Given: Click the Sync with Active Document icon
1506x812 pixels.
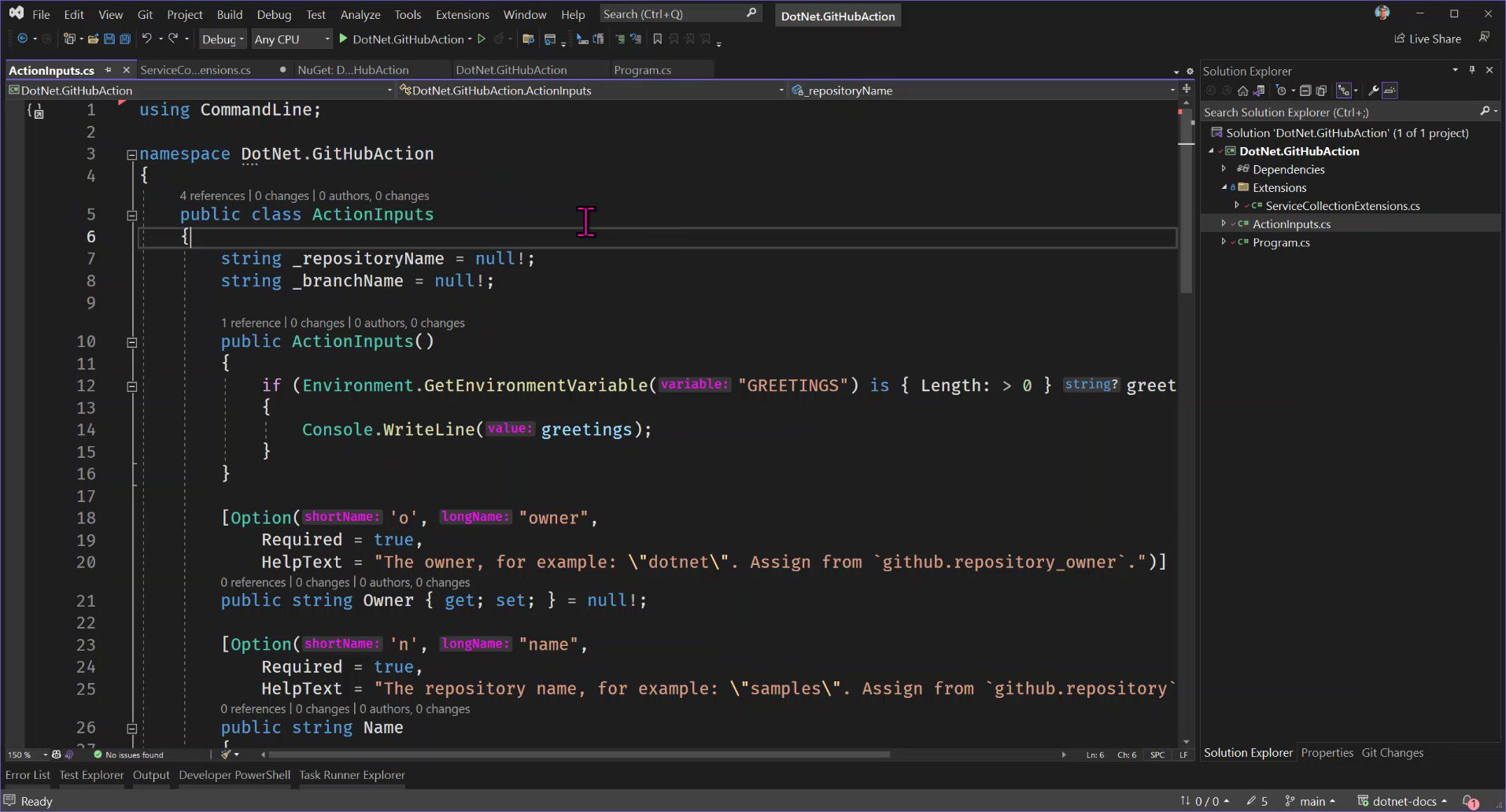Looking at the screenshot, I should [1260, 90].
